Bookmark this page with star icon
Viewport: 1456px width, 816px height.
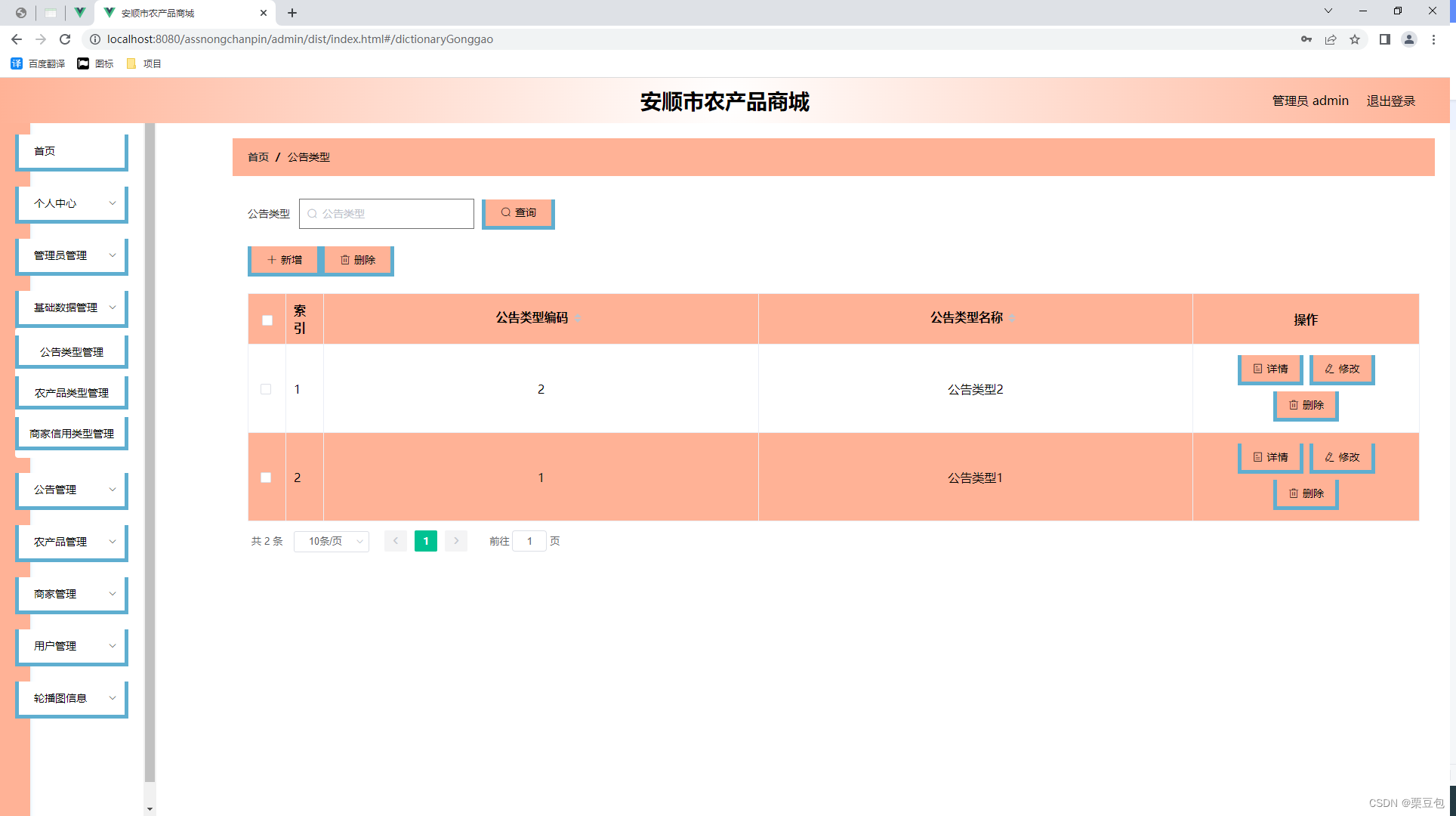[x=1355, y=39]
